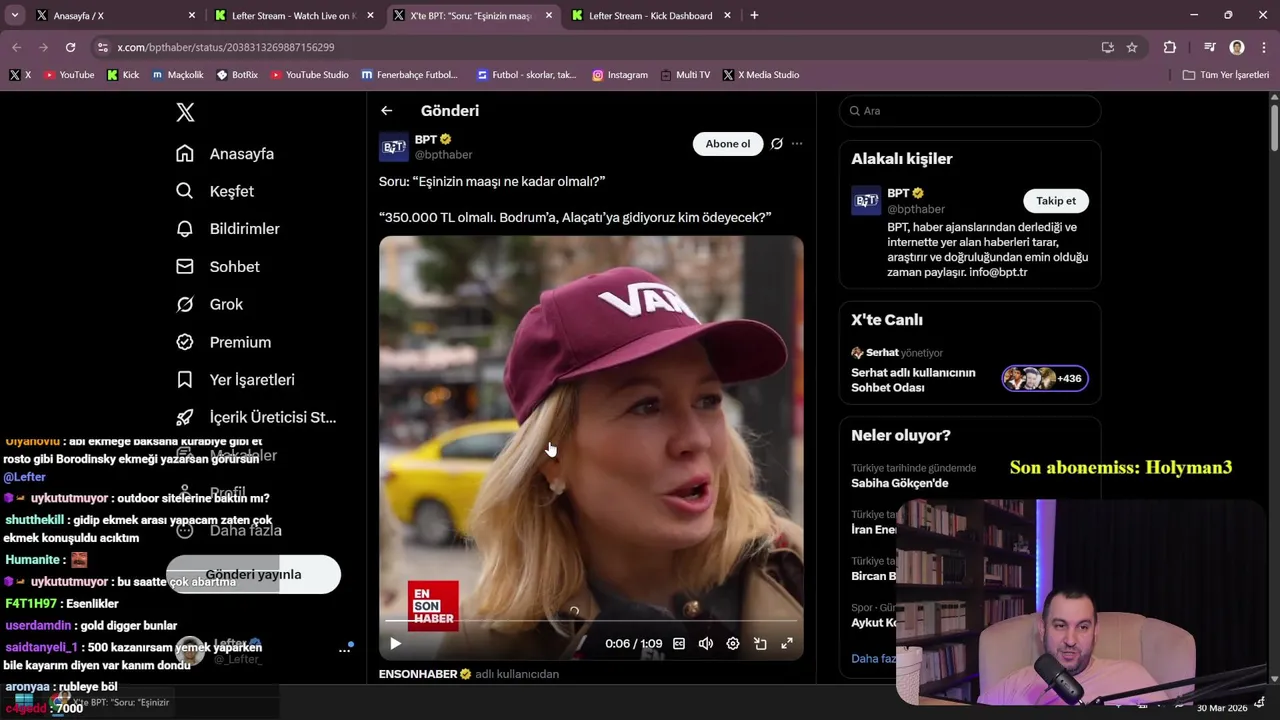Click the verified badge next to BPT
1280x720 pixels.
click(446, 139)
